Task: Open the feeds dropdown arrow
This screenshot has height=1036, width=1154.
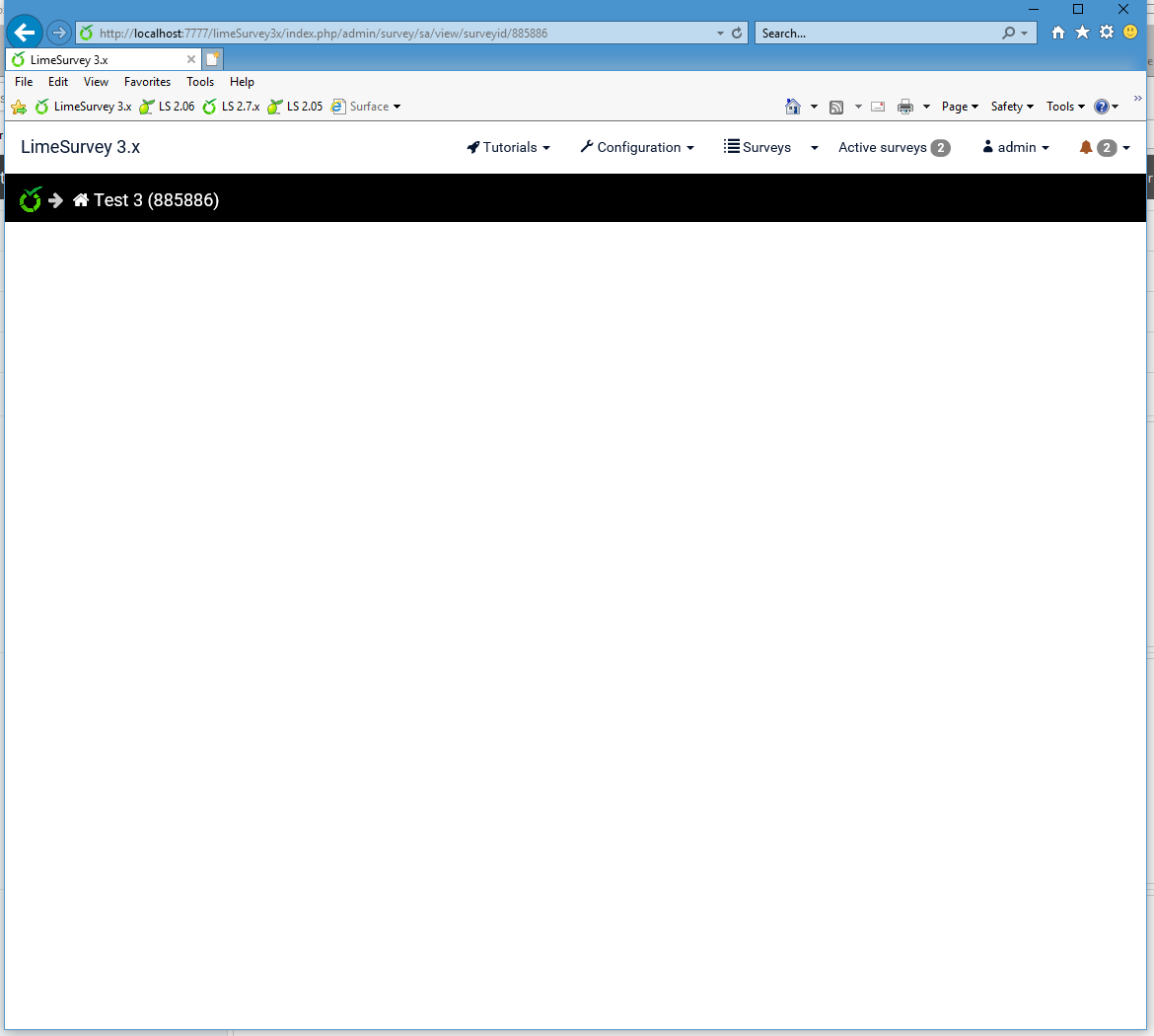Action: pyautogui.click(x=858, y=107)
